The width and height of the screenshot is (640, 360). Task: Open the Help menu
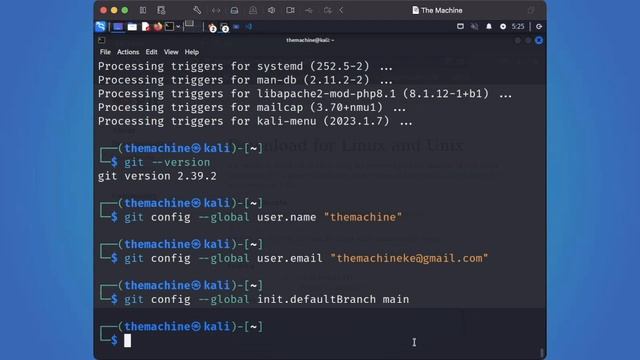click(x=191, y=52)
